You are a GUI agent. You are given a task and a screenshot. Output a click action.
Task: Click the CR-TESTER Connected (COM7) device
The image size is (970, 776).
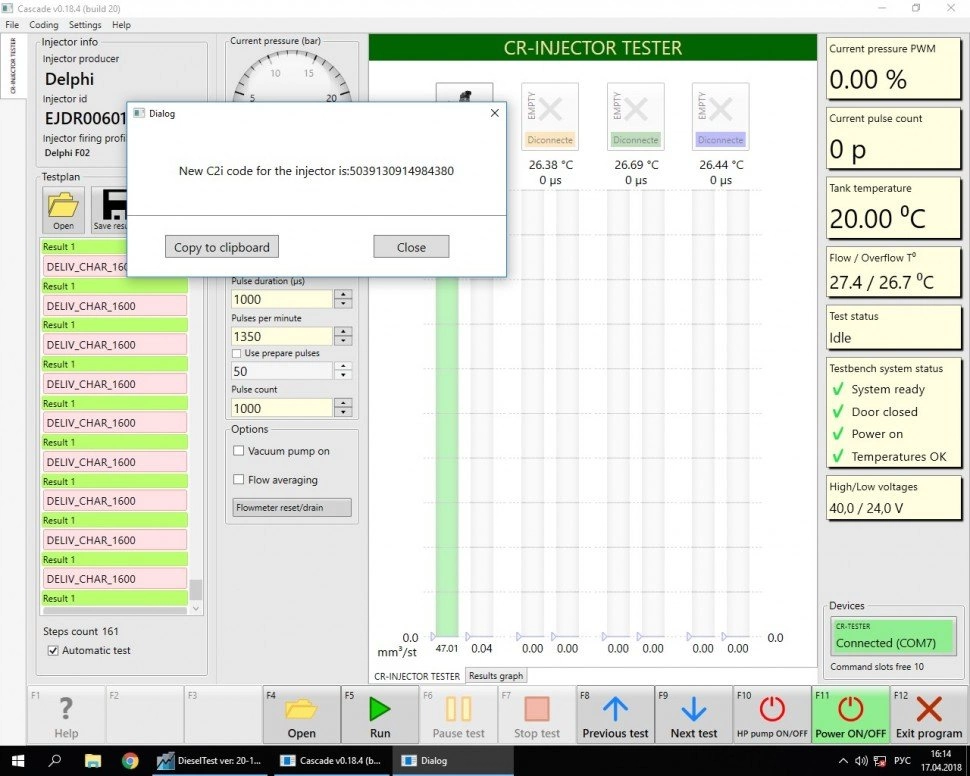pyautogui.click(x=893, y=637)
